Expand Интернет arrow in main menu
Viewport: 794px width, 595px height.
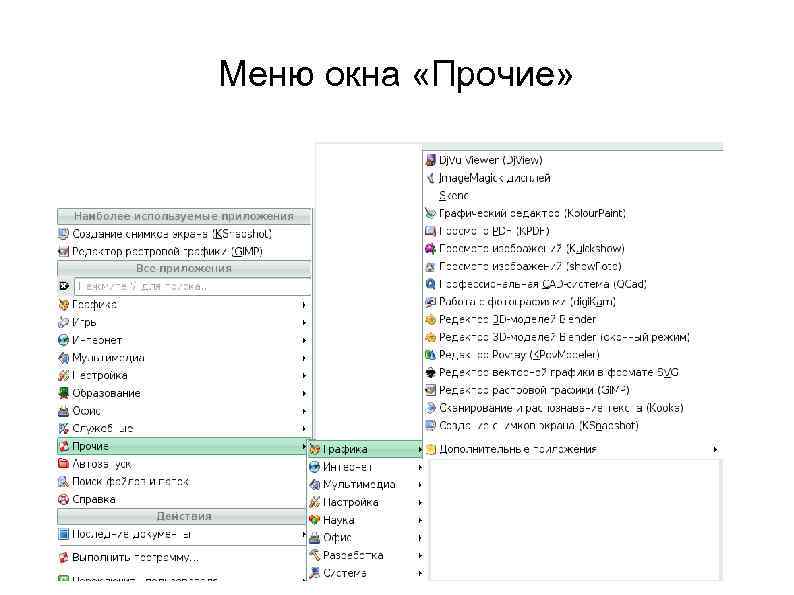pyautogui.click(x=304, y=340)
